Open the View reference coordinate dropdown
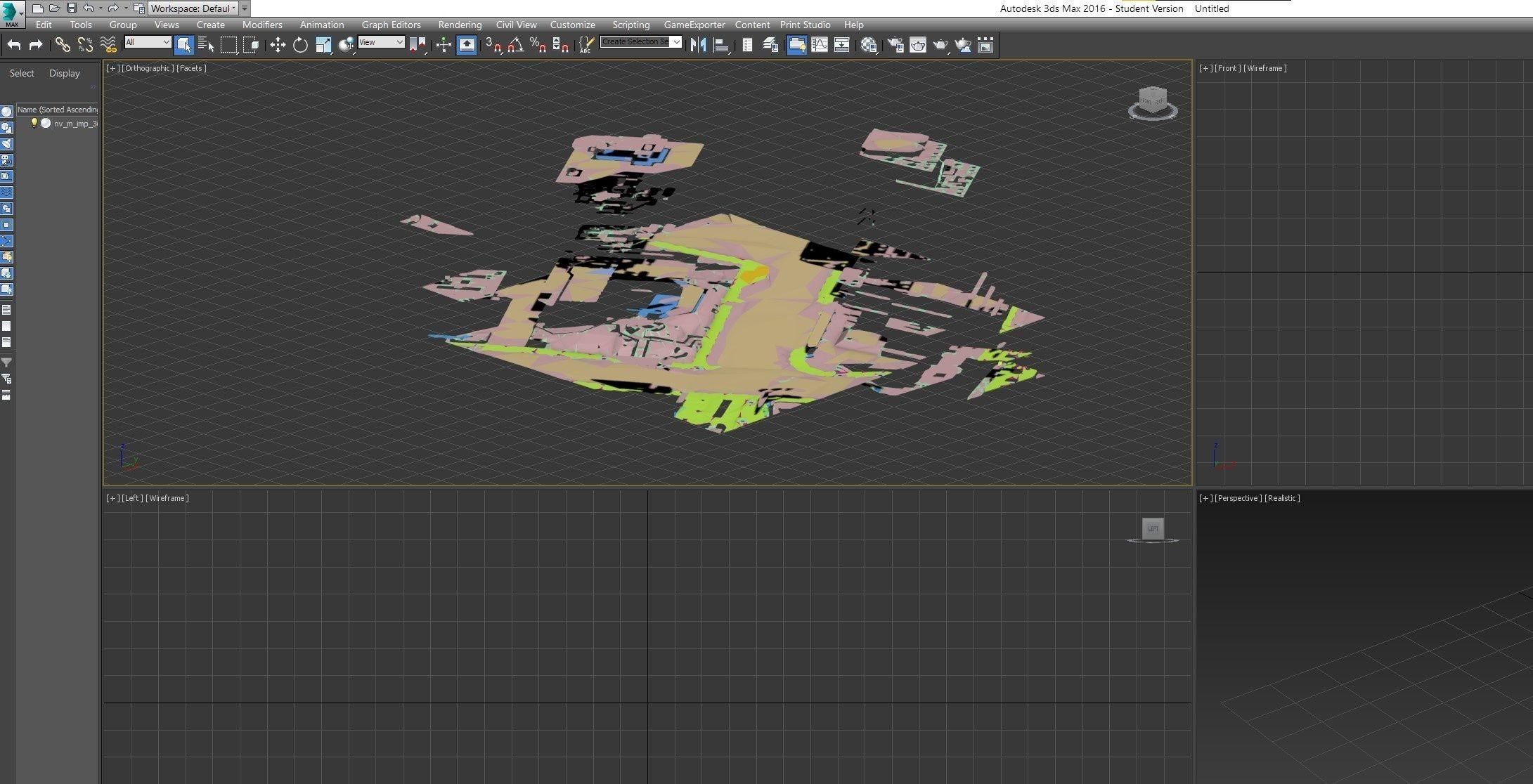Image resolution: width=1533 pixels, height=784 pixels. coord(381,42)
